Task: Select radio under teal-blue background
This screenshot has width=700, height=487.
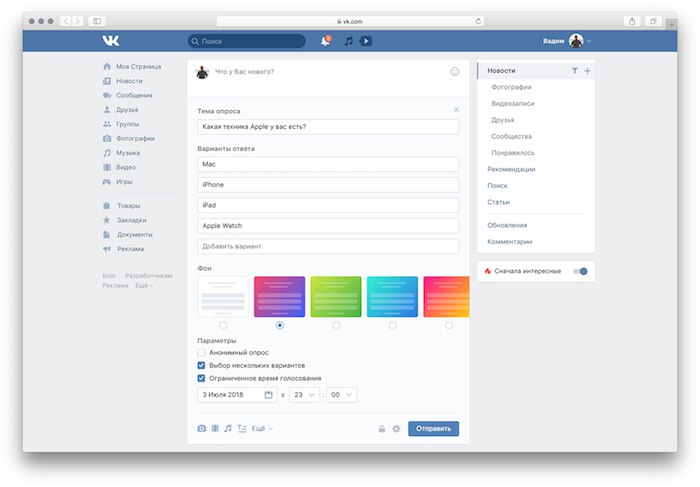Action: [x=392, y=325]
